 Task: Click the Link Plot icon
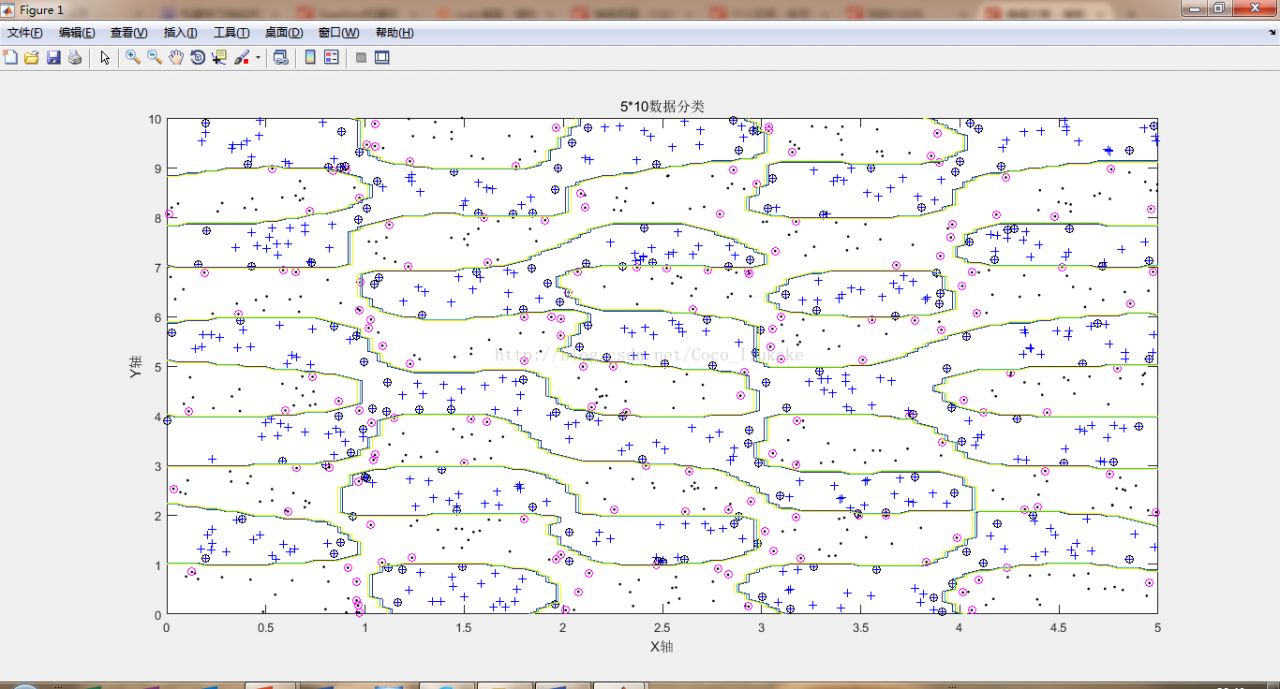[281, 57]
